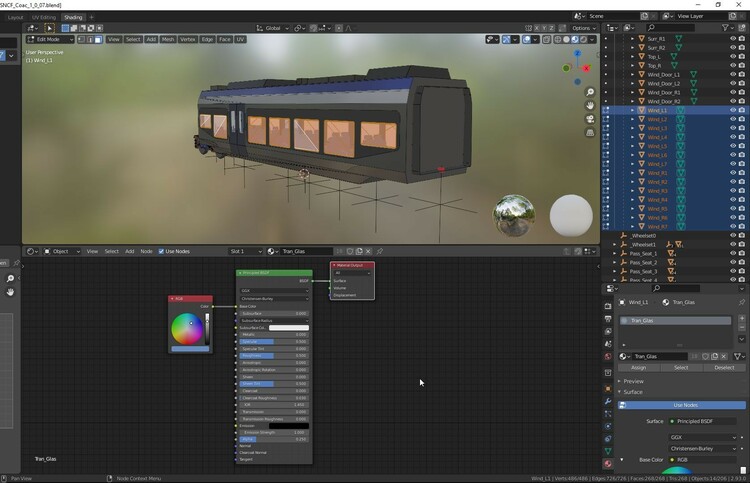
Task: Open the Material properties tab icon
Action: pyautogui.click(x=608, y=464)
